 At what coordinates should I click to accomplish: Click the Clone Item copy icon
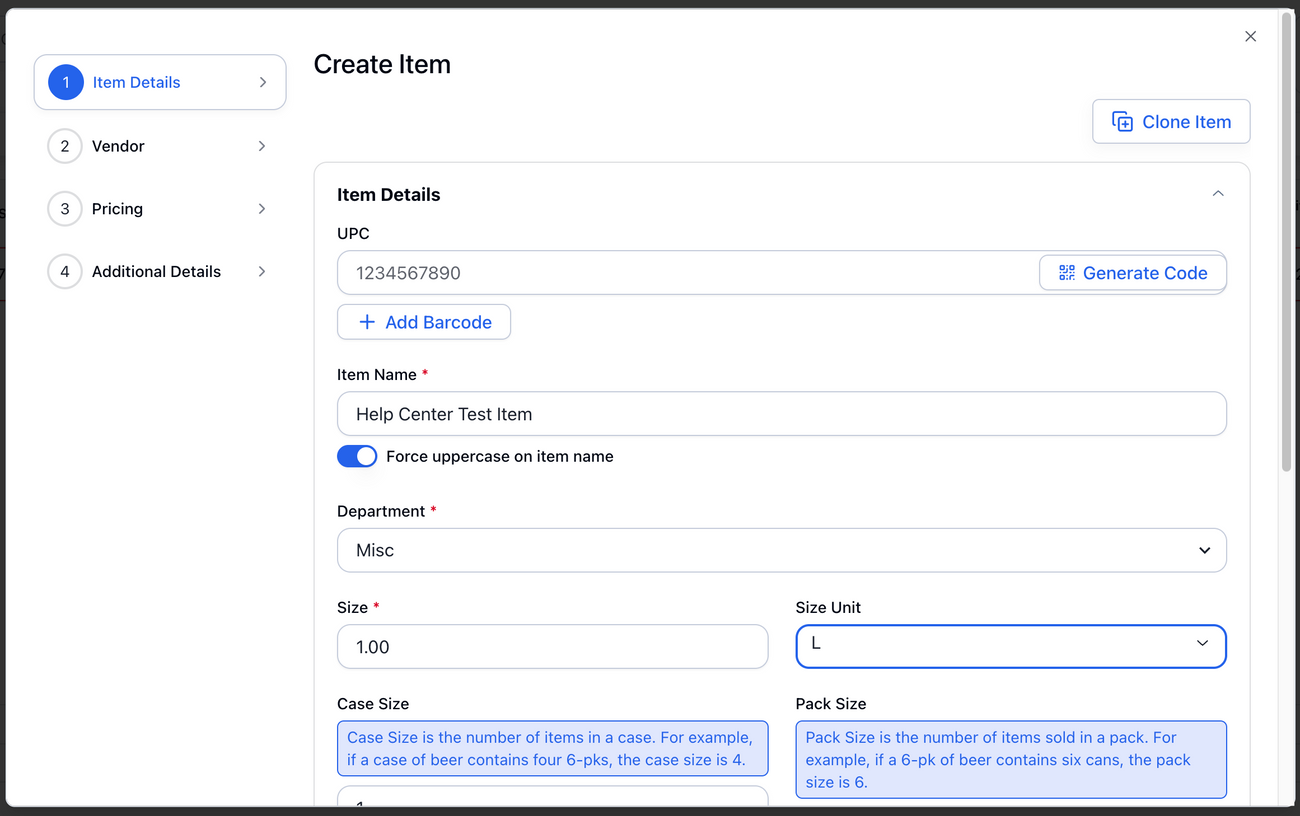click(1122, 122)
